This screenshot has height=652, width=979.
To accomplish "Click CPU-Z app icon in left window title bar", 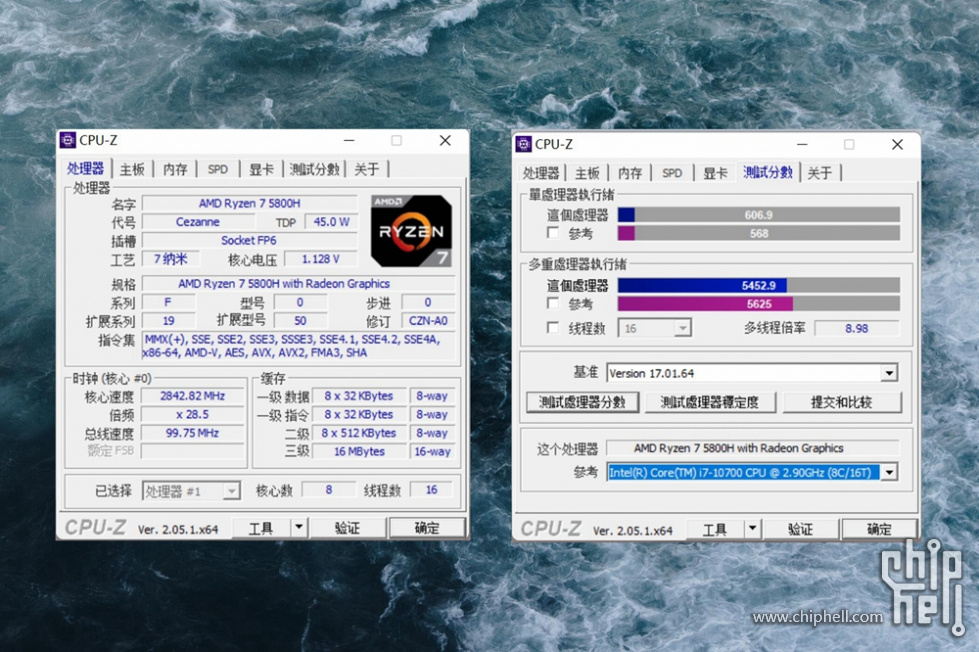I will (x=68, y=140).
